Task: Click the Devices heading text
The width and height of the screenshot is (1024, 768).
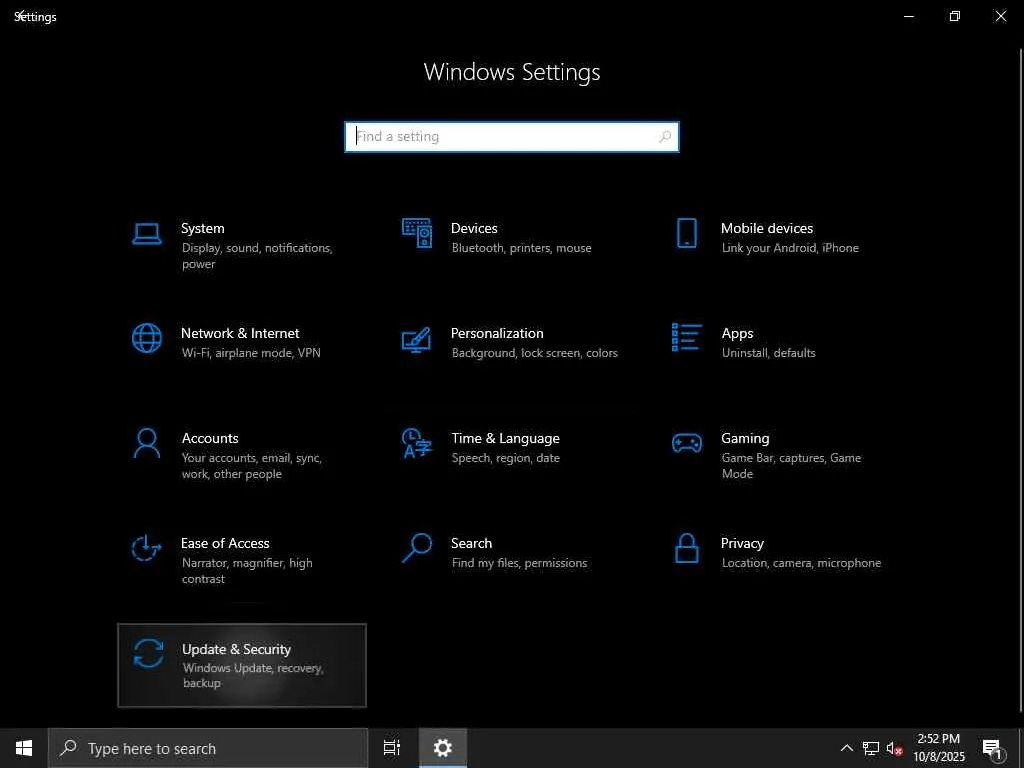Action: [474, 228]
